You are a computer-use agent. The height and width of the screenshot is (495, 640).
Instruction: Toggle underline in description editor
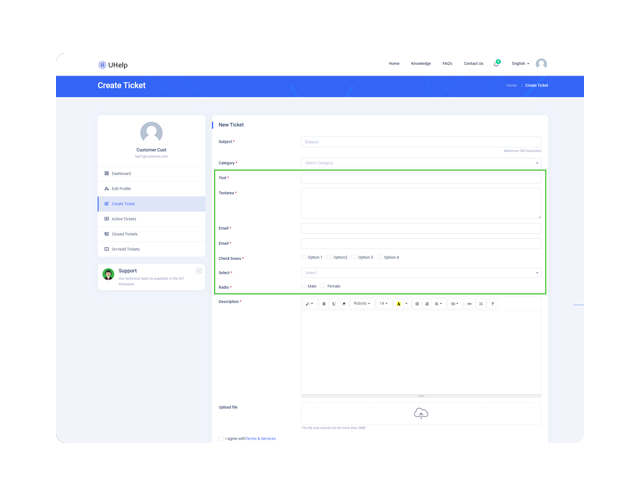click(x=334, y=304)
